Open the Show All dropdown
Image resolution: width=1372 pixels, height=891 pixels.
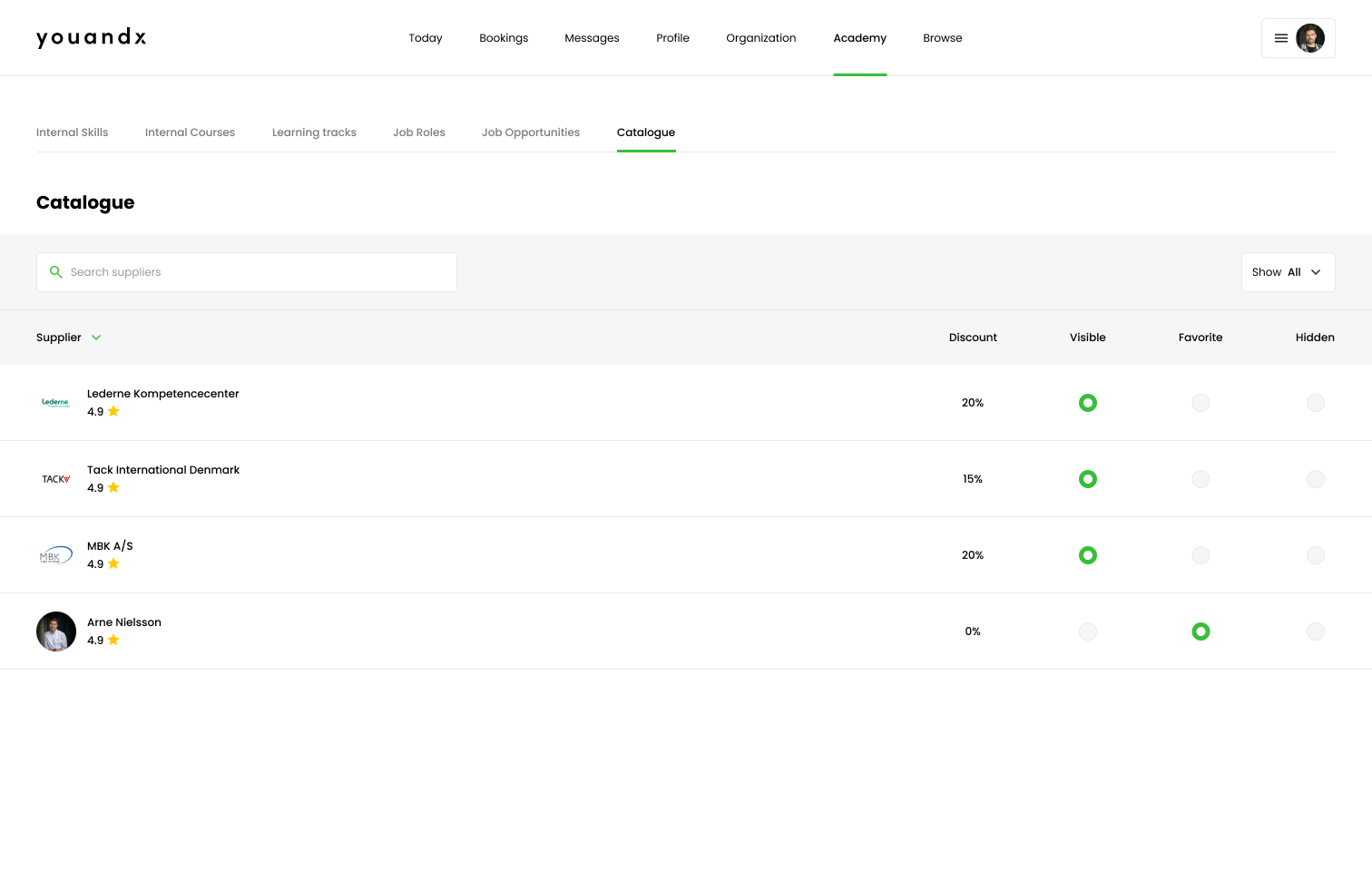pyautogui.click(x=1288, y=272)
